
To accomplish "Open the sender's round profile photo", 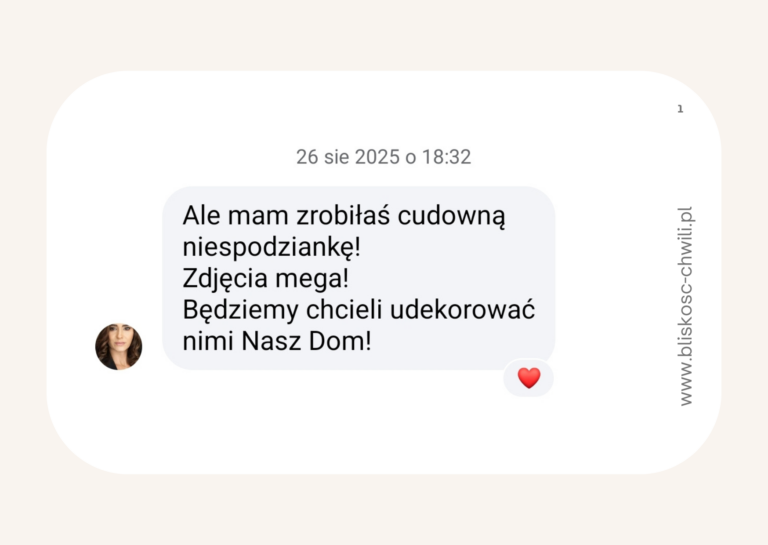I will [x=119, y=346].
